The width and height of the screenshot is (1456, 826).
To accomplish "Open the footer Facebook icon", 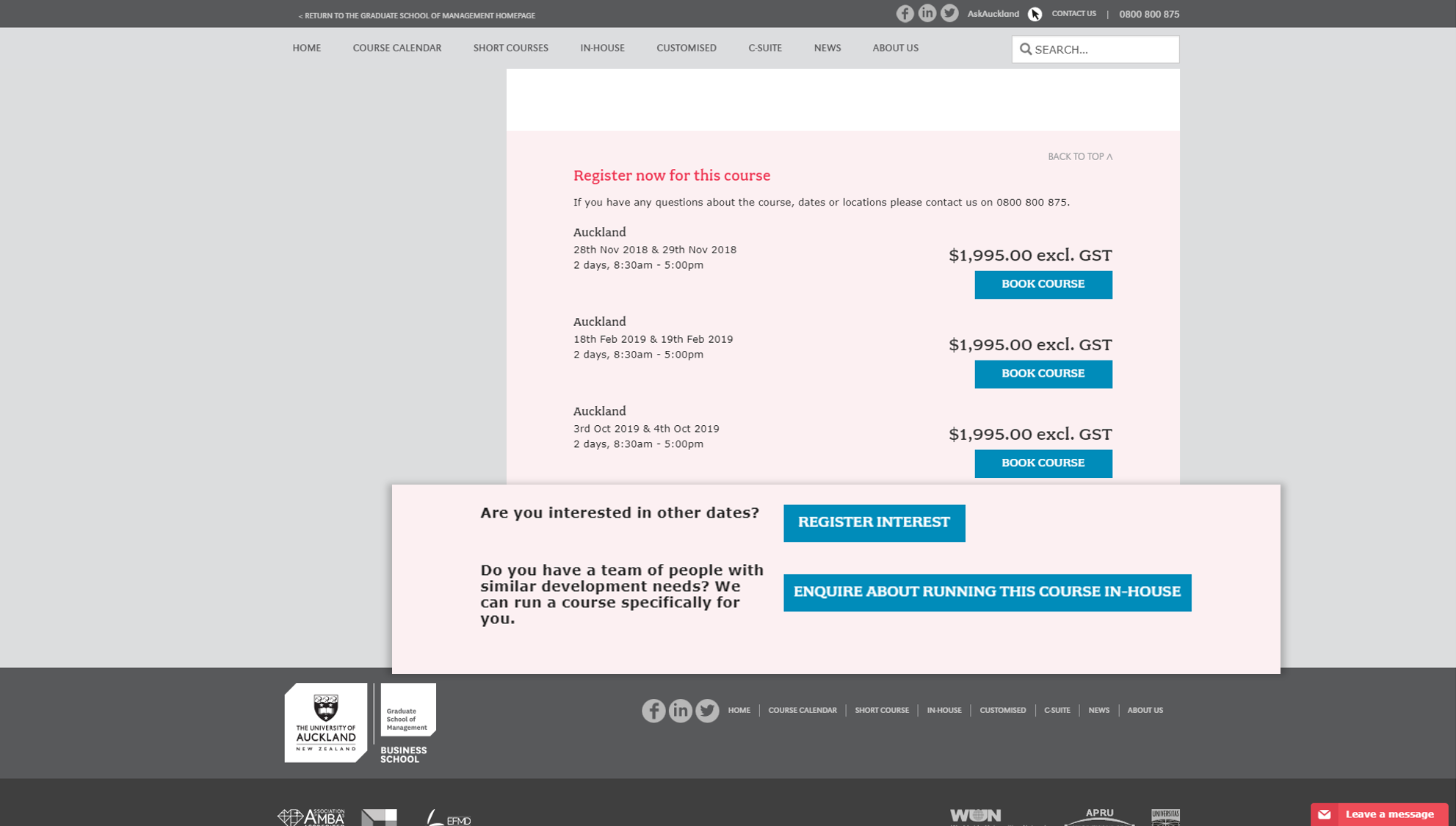I will 653,710.
